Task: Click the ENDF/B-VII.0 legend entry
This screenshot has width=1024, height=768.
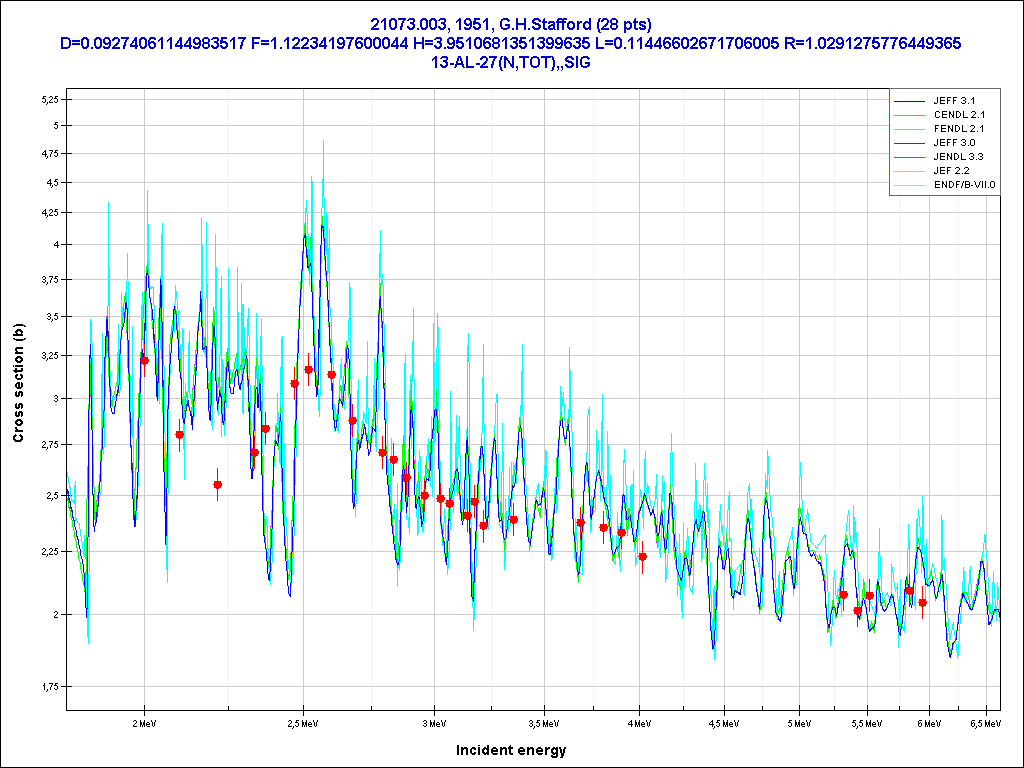Action: pos(964,185)
